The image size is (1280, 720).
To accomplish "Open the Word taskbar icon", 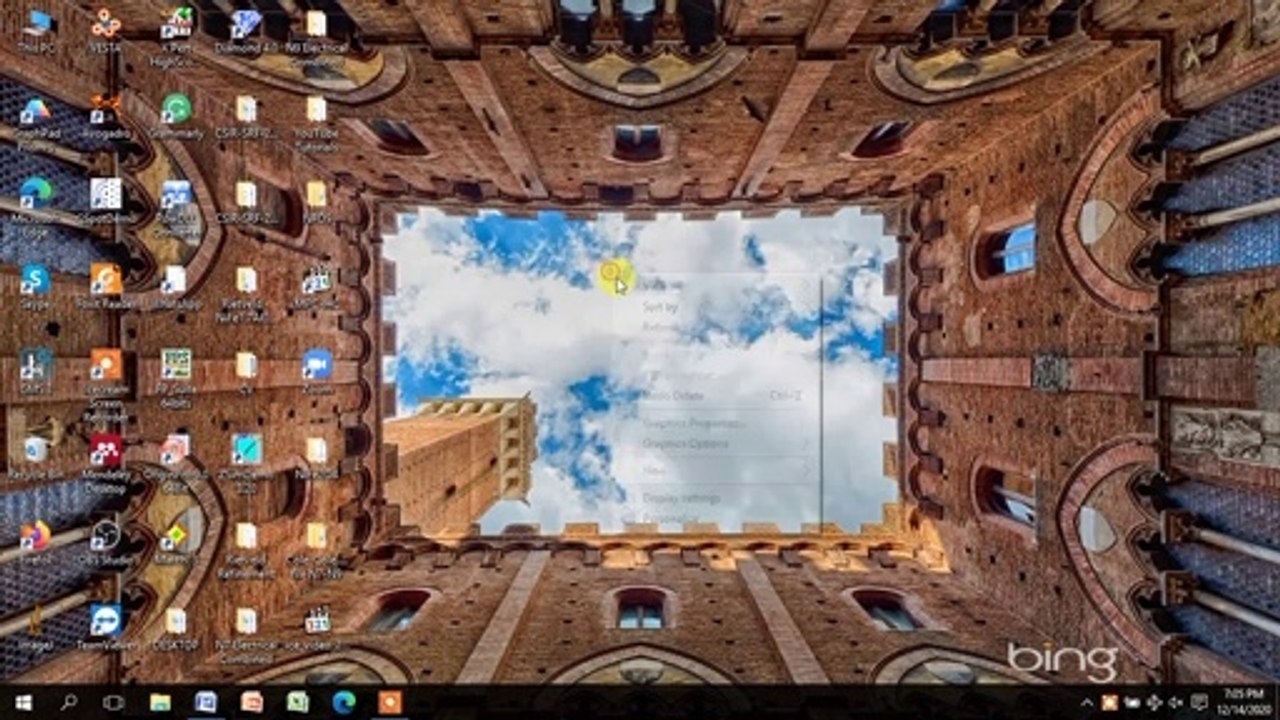I will pyautogui.click(x=206, y=702).
